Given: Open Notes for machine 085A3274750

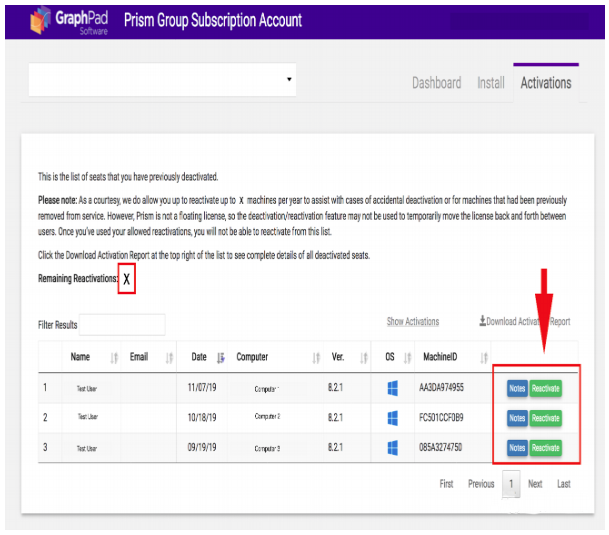Looking at the screenshot, I should click(517, 448).
